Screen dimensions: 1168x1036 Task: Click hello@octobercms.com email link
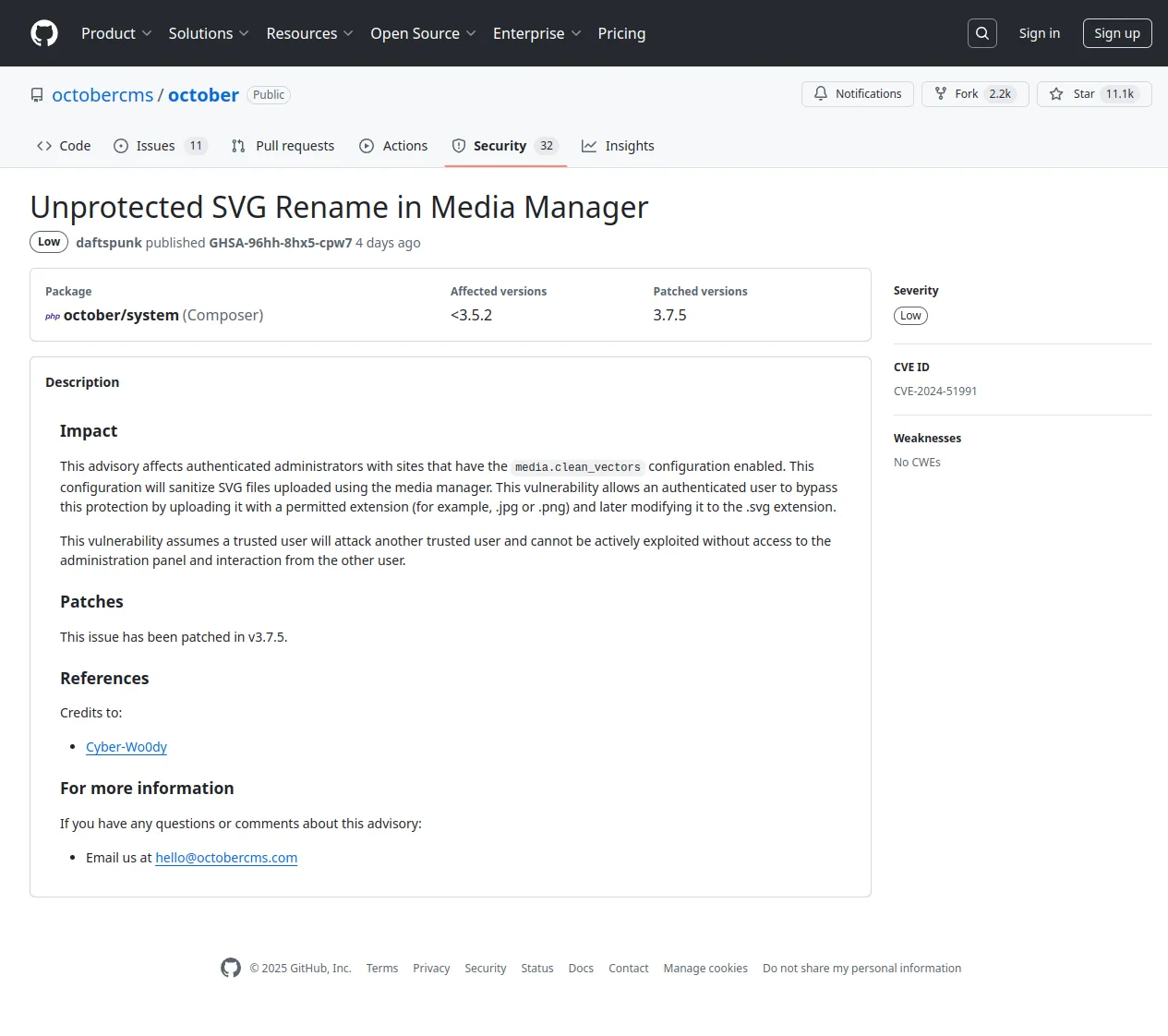point(226,858)
